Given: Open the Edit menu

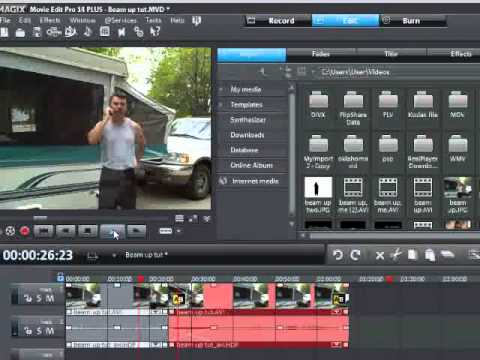Looking at the screenshot, I should (25, 21).
